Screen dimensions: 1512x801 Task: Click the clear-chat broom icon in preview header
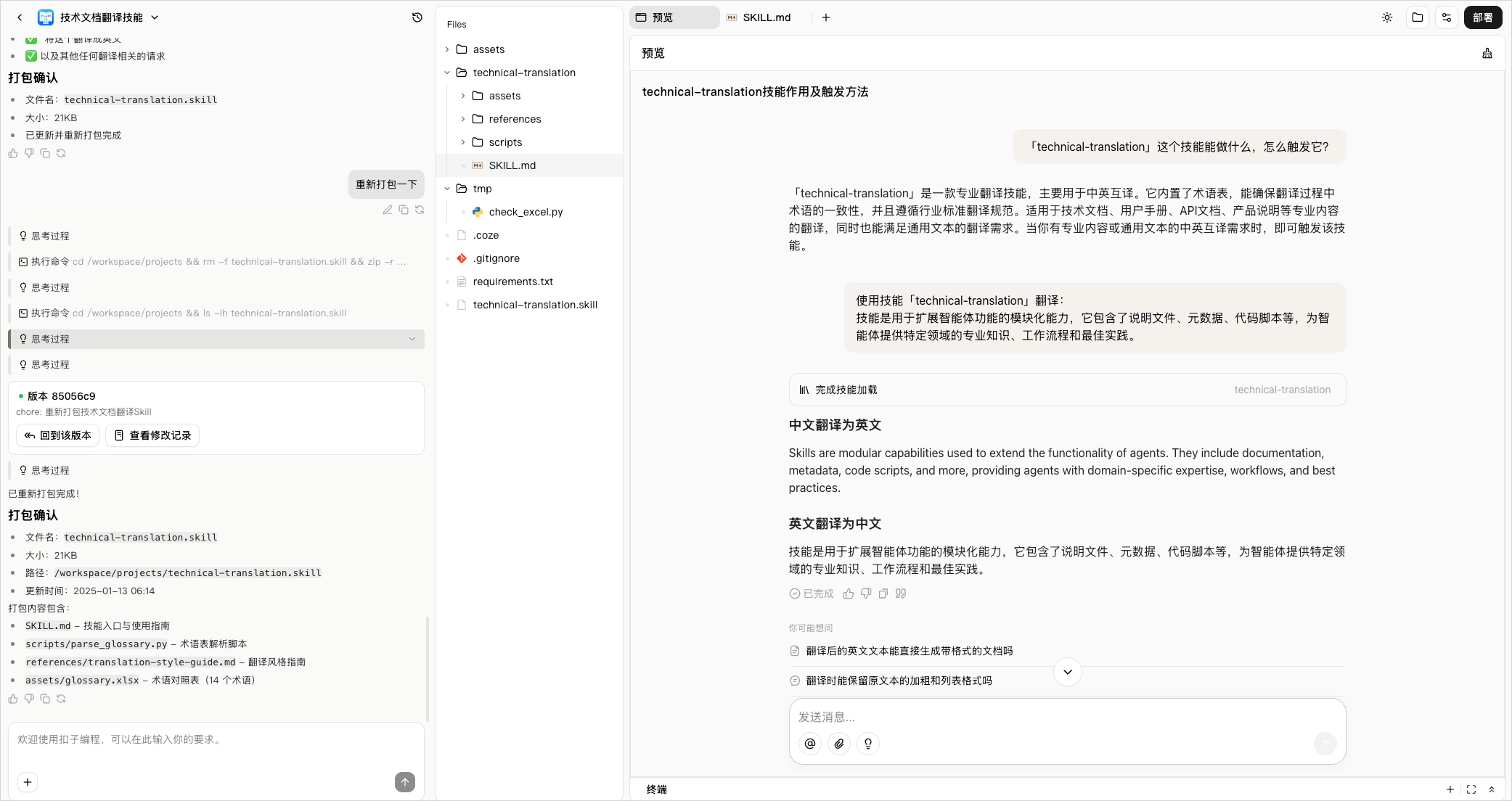pyautogui.click(x=1487, y=53)
